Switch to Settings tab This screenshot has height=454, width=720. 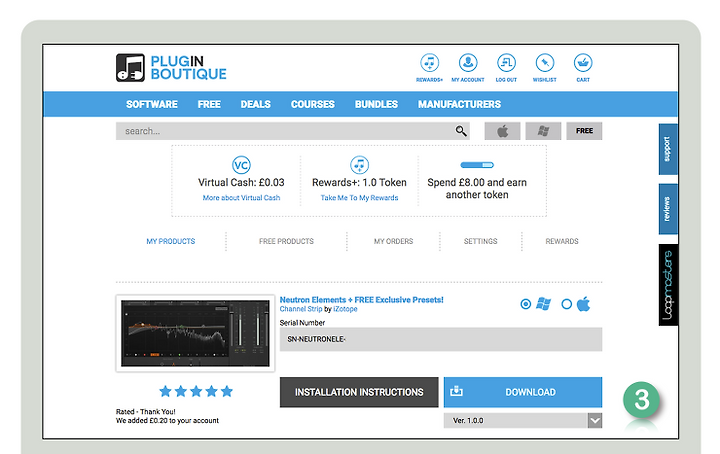coord(480,241)
